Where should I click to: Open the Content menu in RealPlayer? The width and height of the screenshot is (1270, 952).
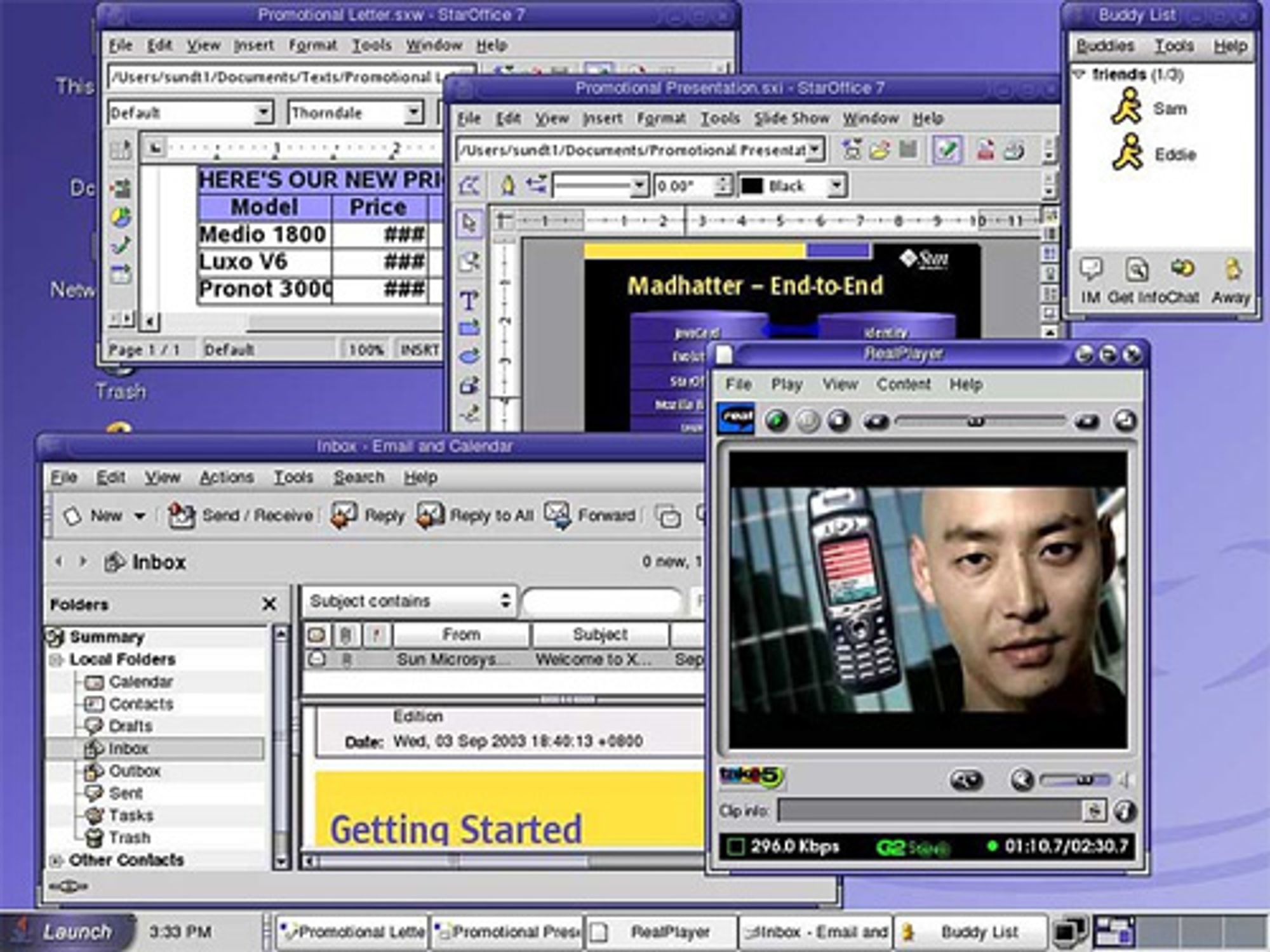904,384
